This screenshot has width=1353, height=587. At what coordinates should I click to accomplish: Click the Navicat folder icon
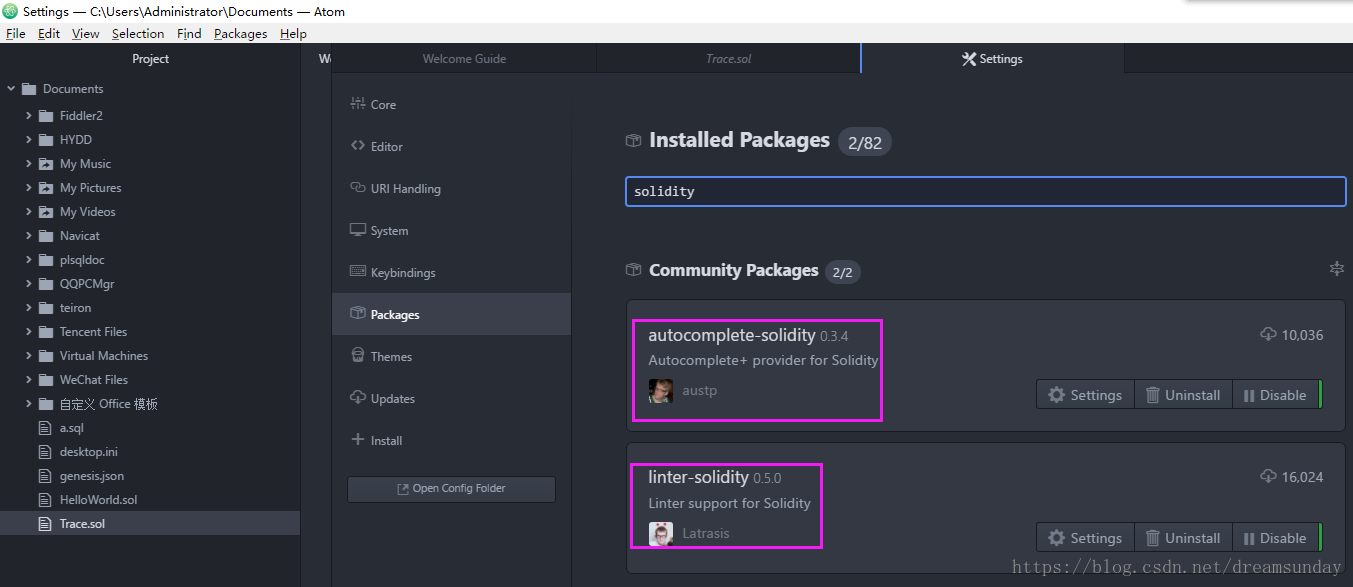tap(46, 236)
